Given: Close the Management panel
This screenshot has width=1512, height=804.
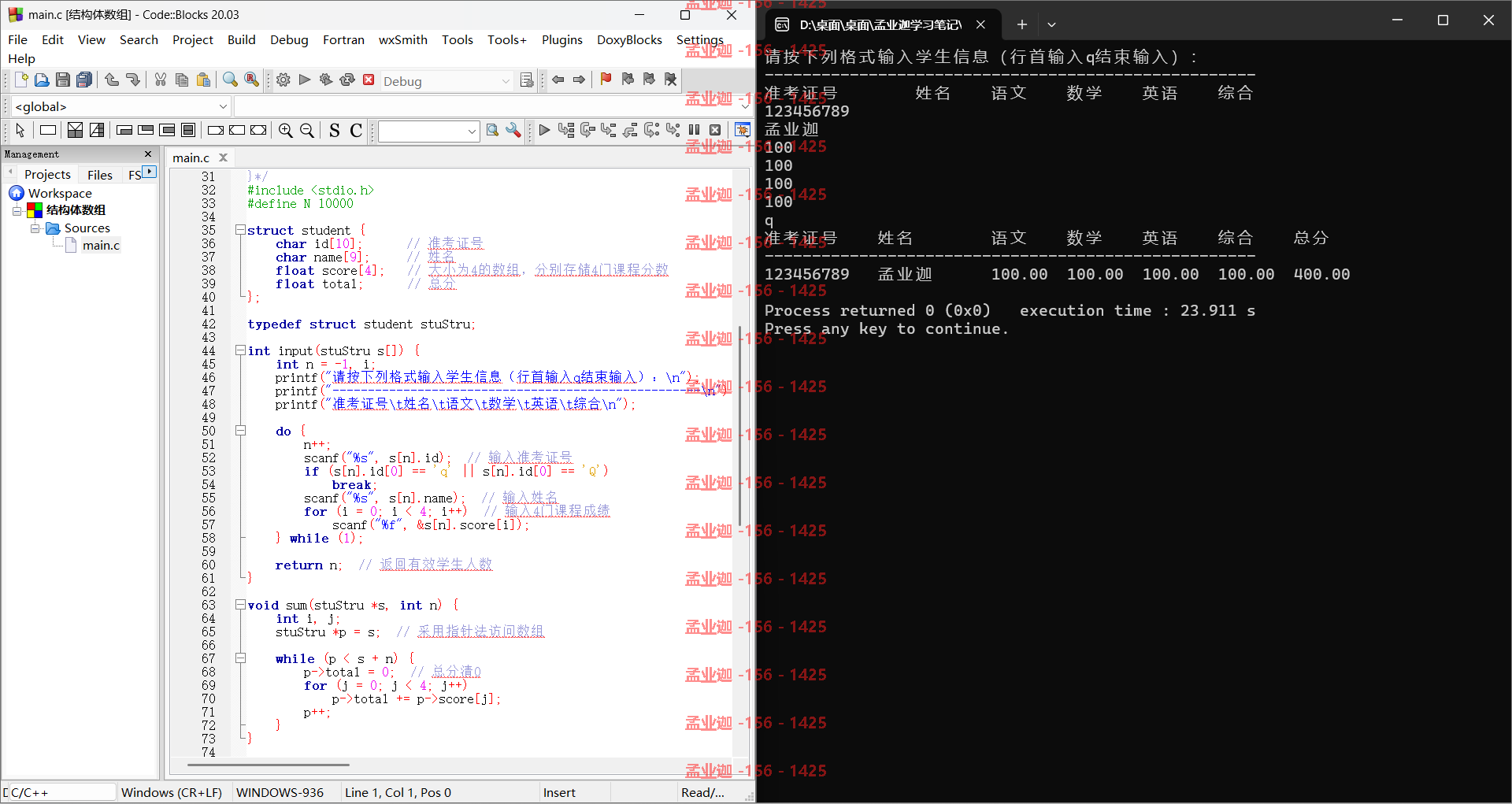Looking at the screenshot, I should click(148, 154).
